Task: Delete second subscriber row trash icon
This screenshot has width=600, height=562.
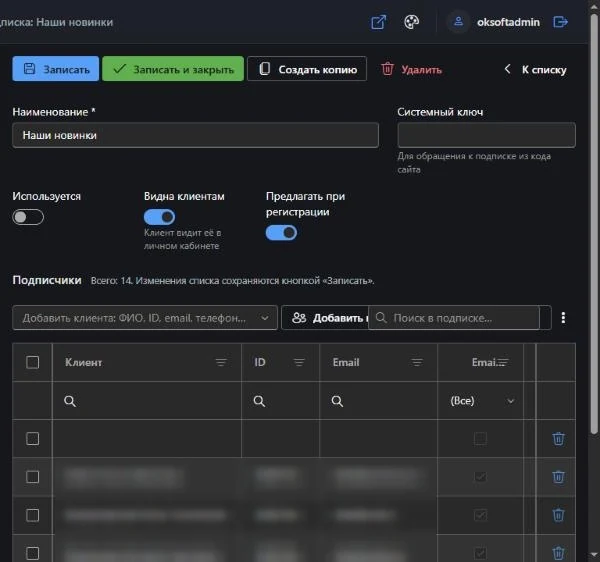Action: (x=558, y=477)
